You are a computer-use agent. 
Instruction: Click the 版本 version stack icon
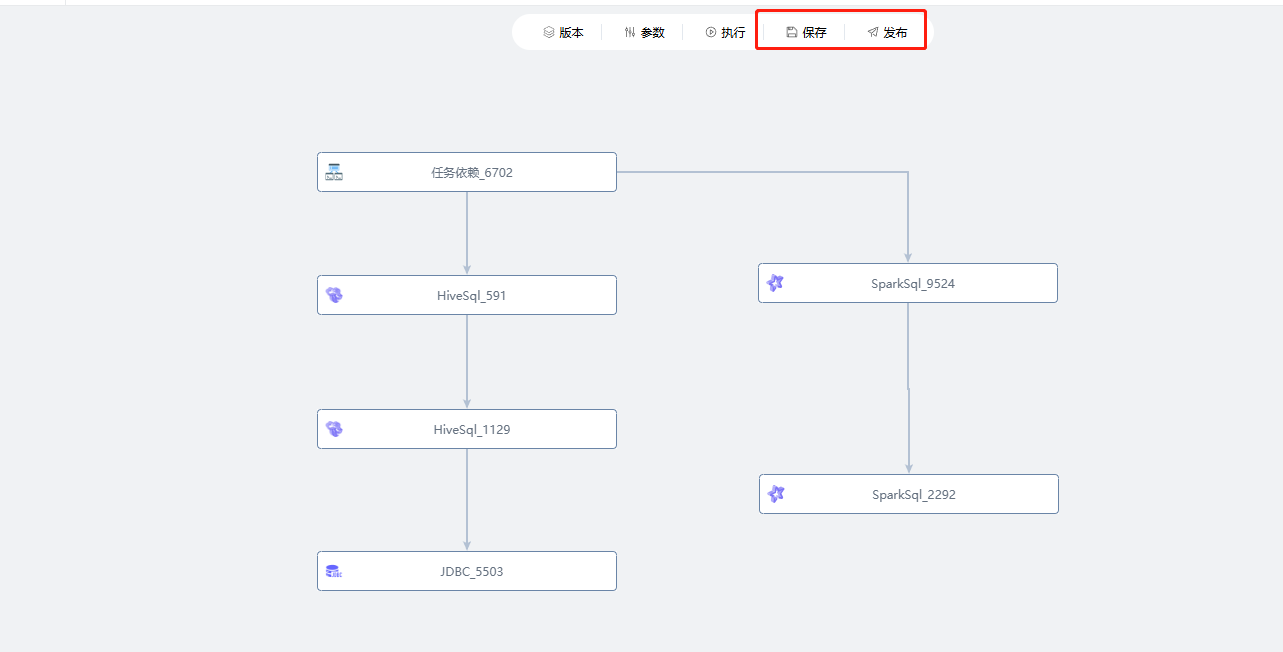pos(549,32)
